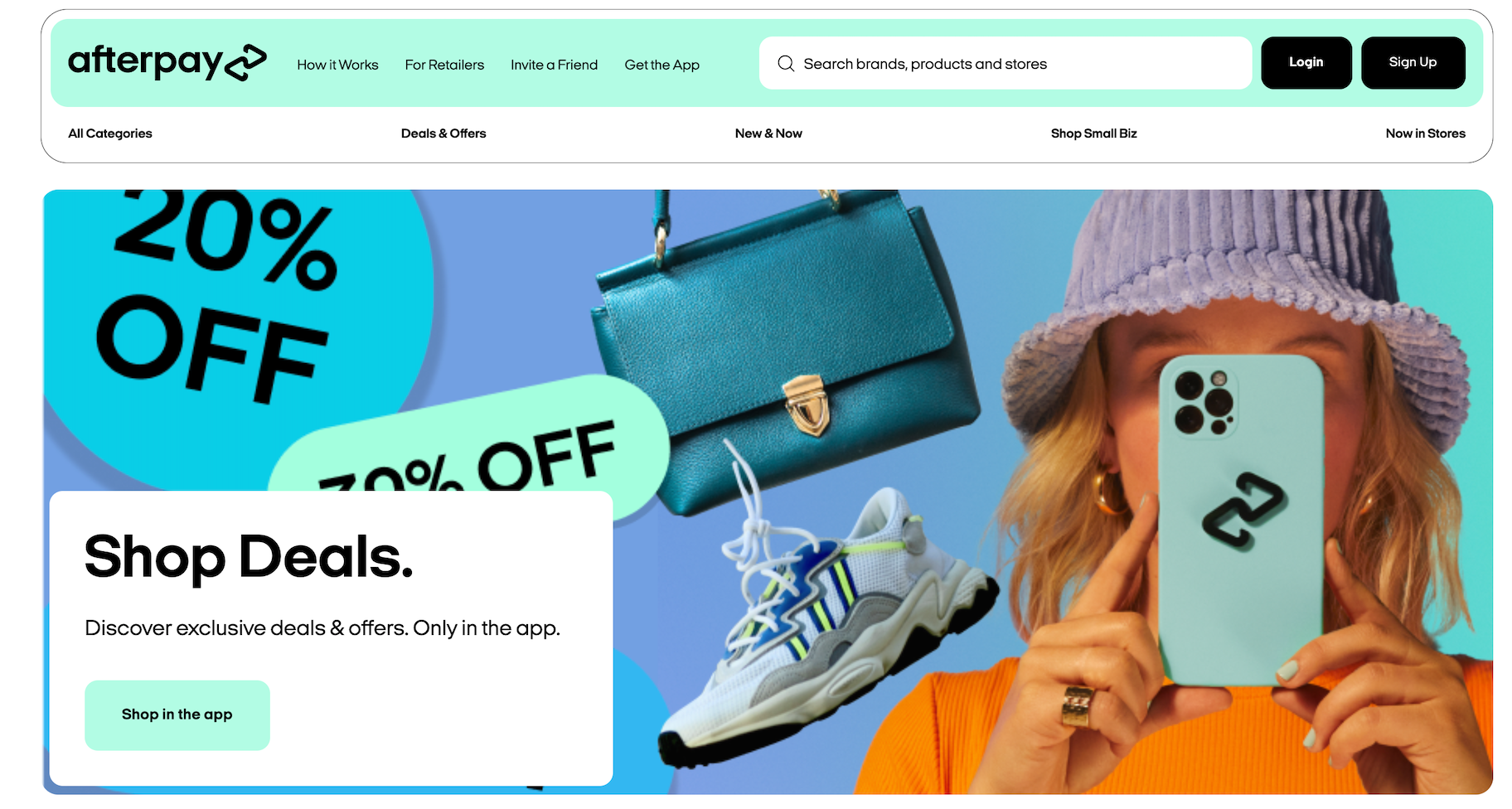Click the Afterpay logo

167,62
